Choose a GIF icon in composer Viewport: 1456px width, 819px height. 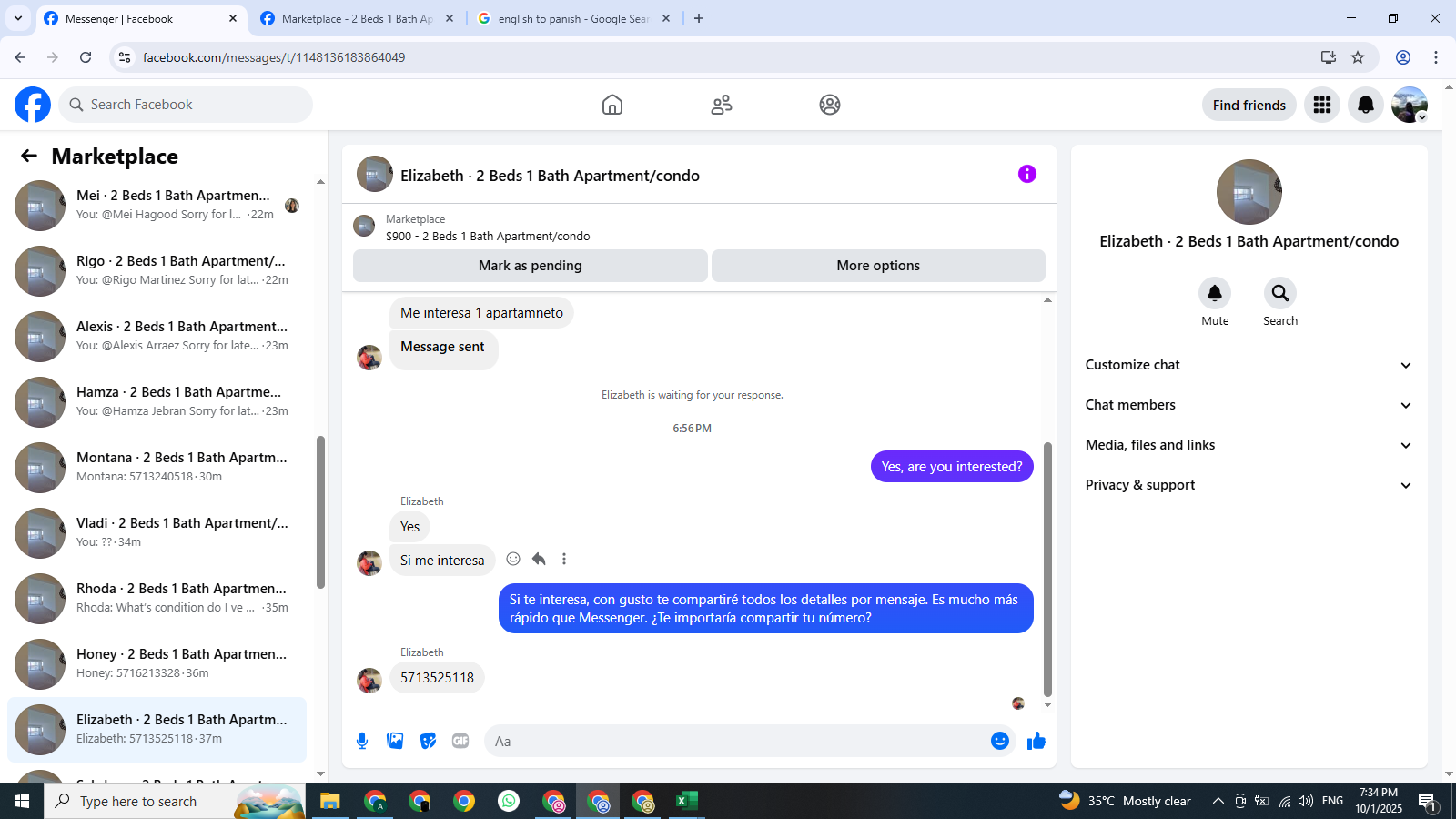(x=460, y=741)
